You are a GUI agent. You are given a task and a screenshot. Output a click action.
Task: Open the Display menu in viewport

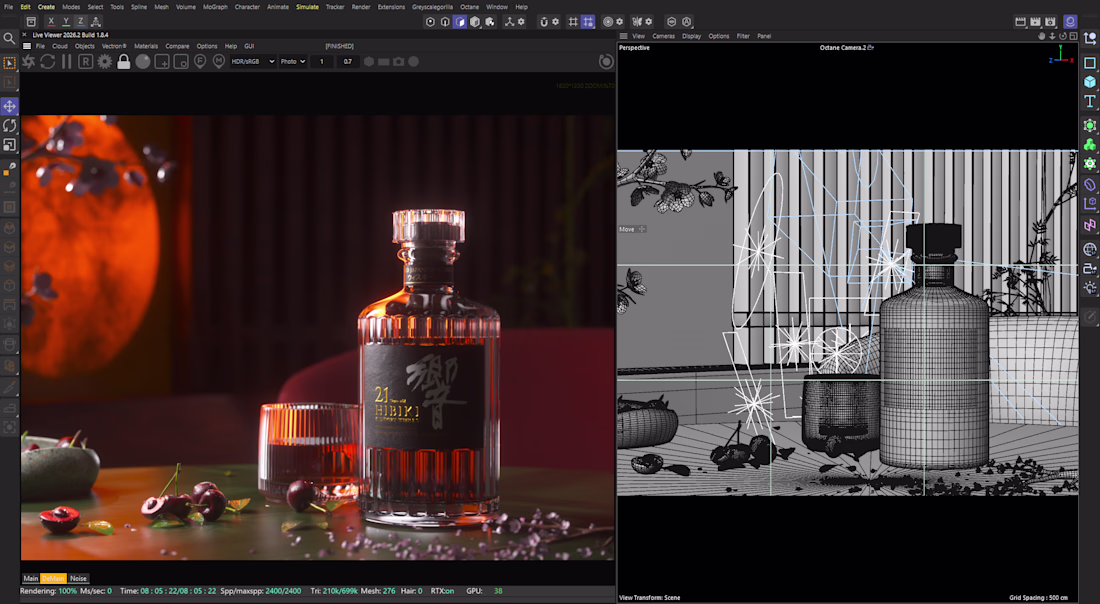coord(692,36)
